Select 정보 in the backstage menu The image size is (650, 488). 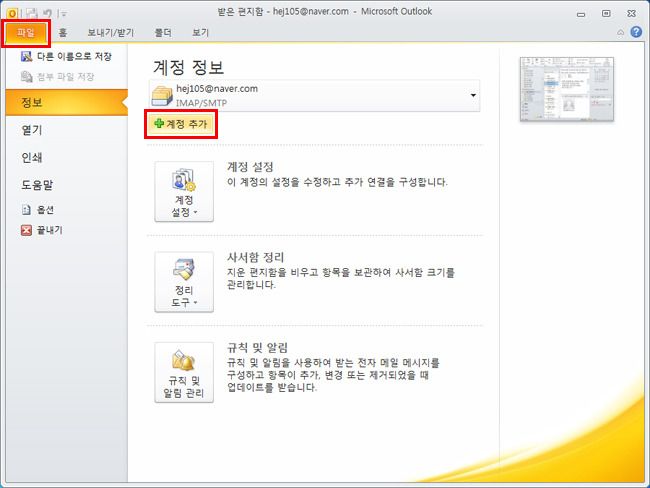pos(66,102)
